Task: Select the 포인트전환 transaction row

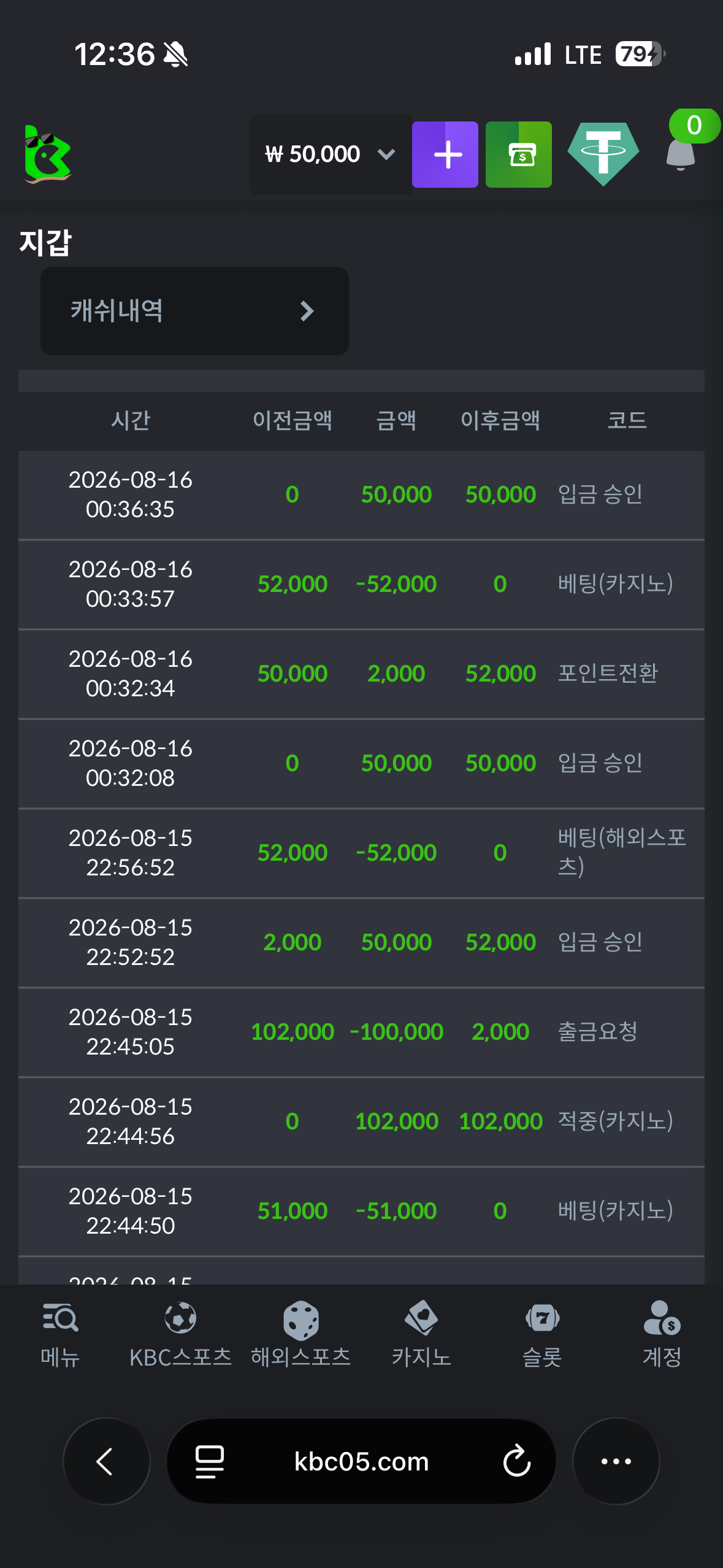Action: click(361, 674)
